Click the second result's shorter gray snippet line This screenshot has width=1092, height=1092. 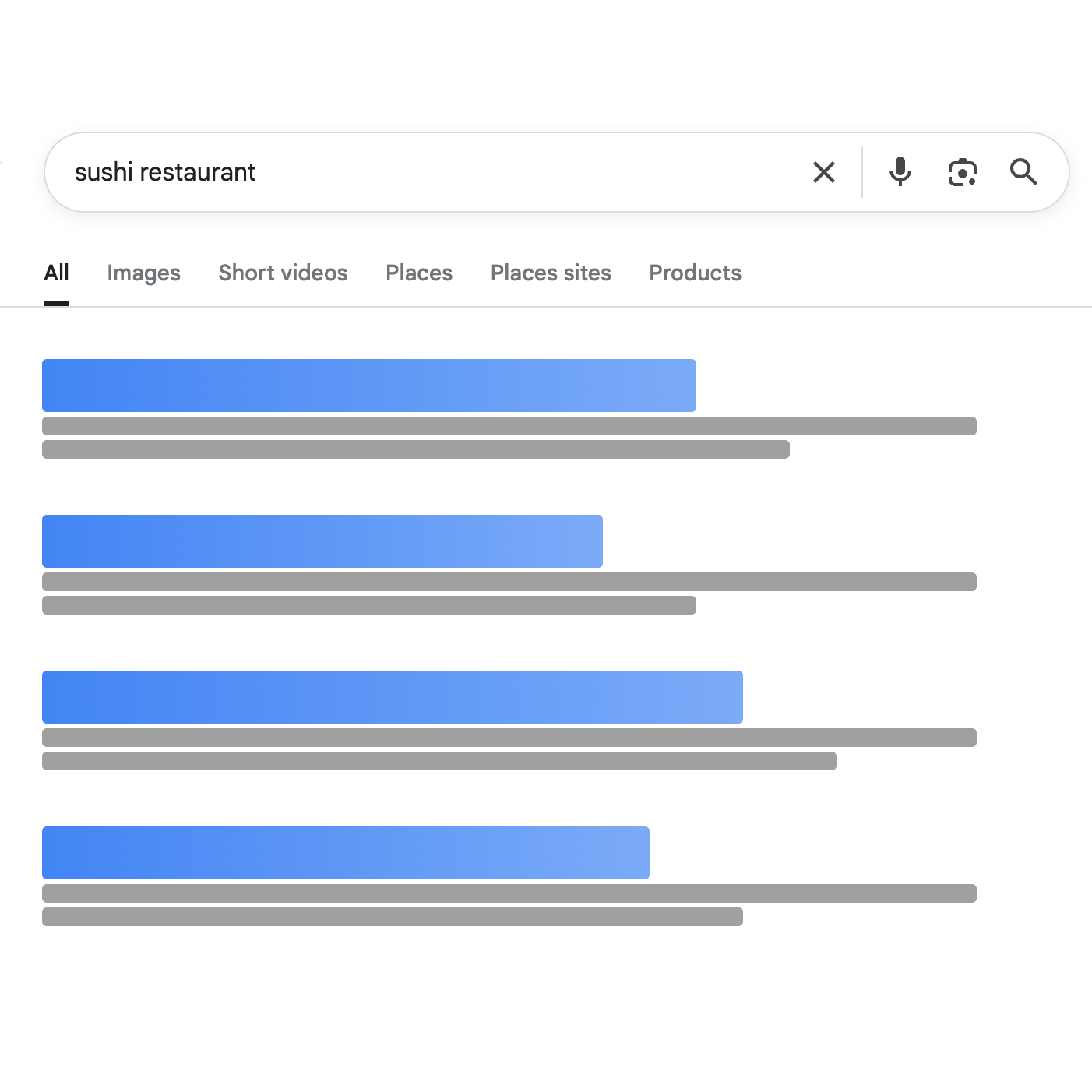368,605
